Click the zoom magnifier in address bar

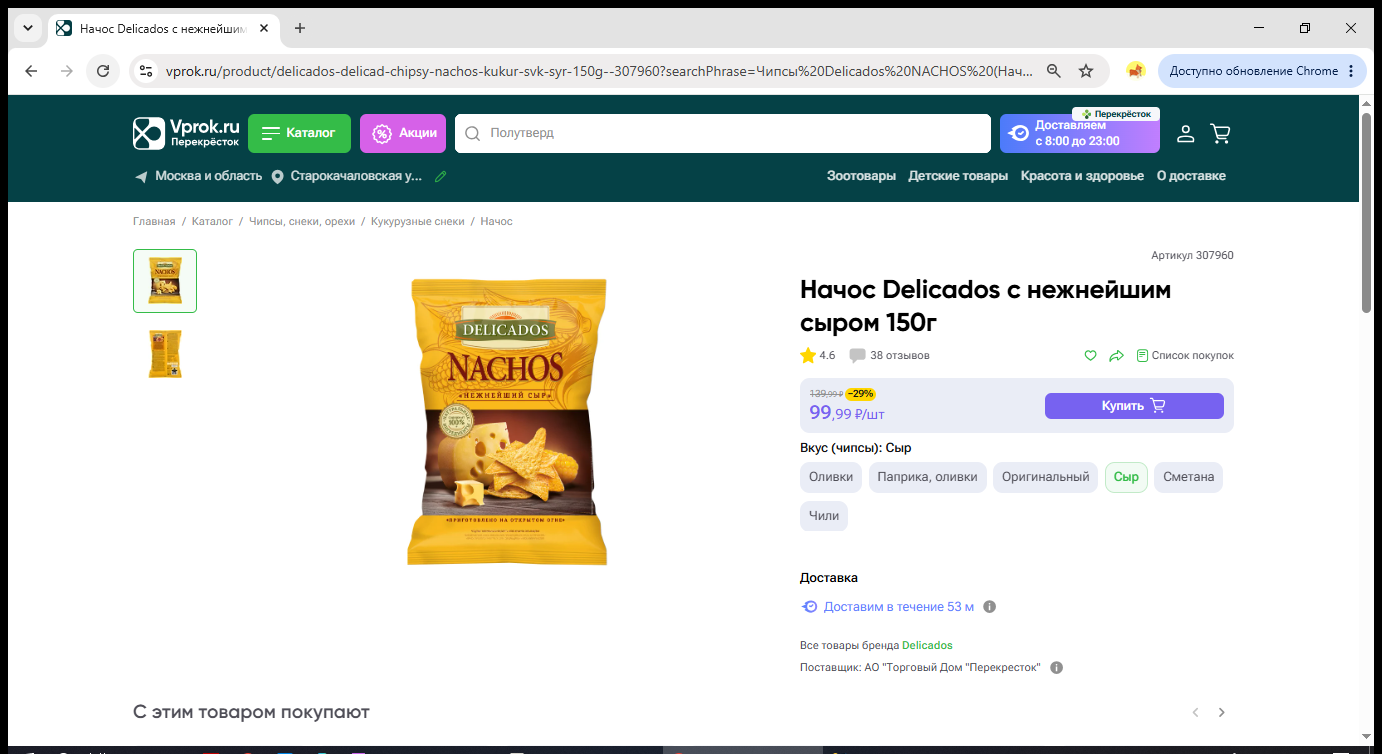[1053, 71]
